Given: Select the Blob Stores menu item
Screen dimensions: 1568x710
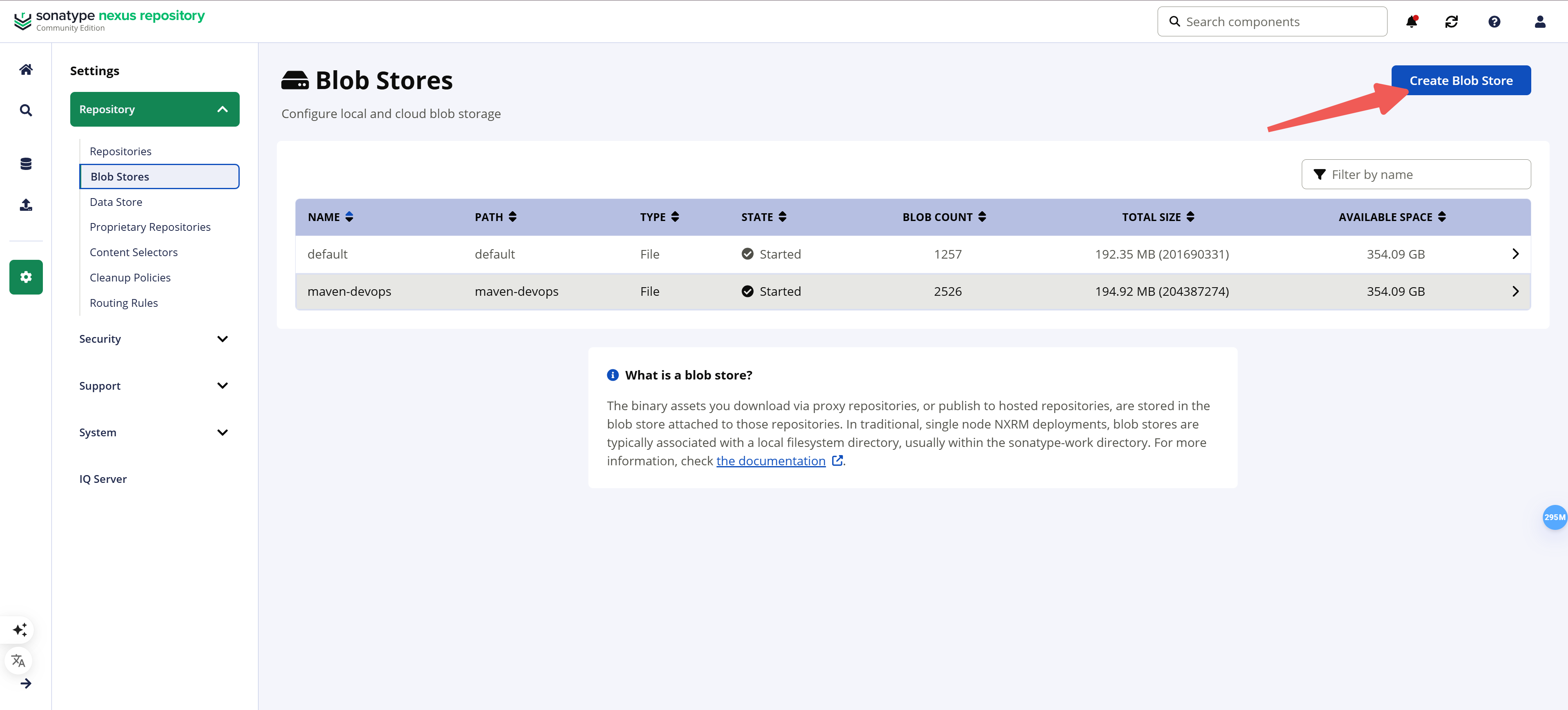Looking at the screenshot, I should click(x=160, y=176).
